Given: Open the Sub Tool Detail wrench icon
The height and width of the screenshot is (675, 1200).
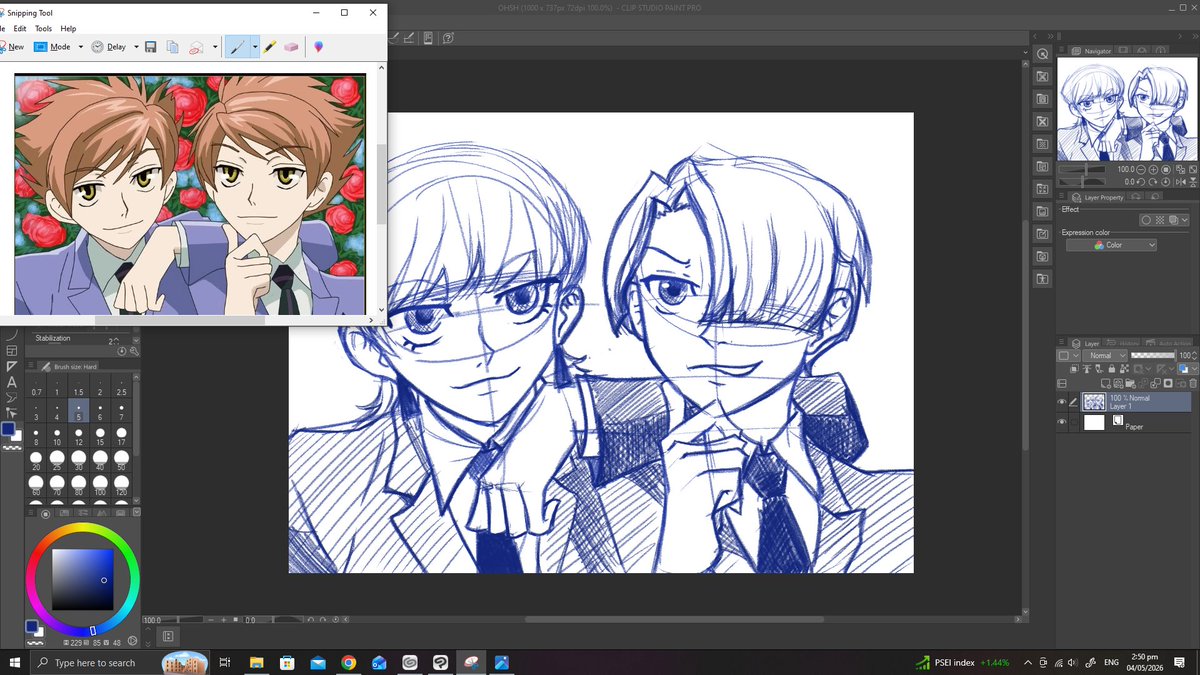Looking at the screenshot, I should coord(134,351).
